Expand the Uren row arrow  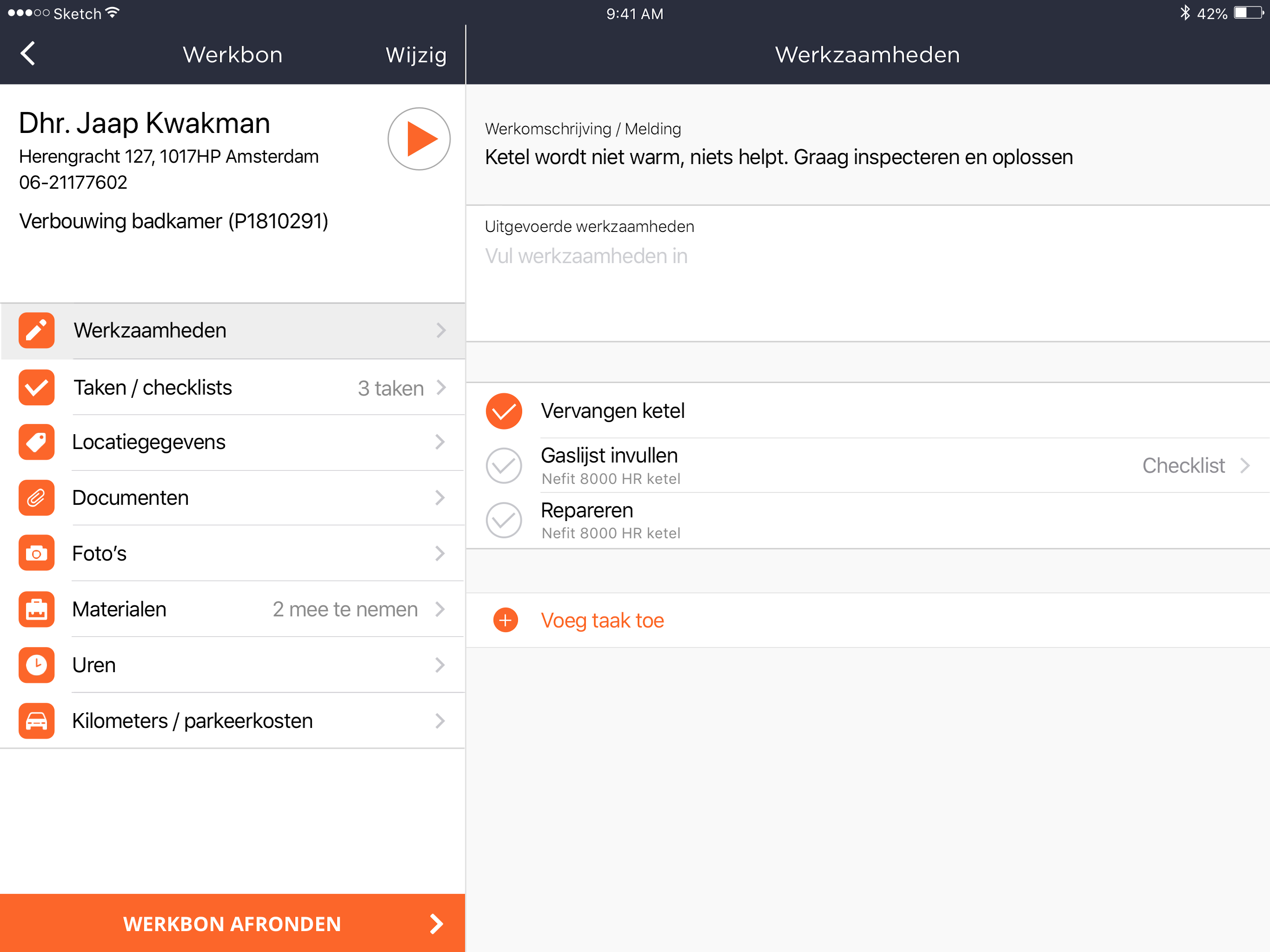[440, 665]
